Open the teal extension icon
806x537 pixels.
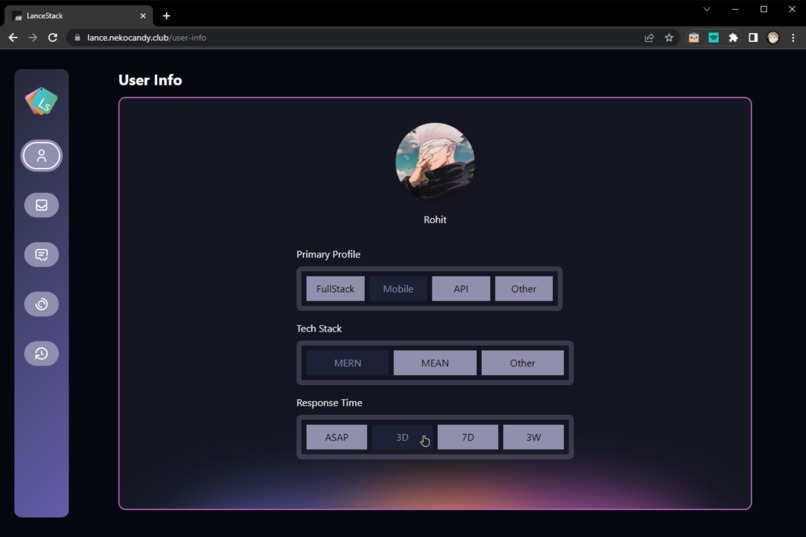[x=713, y=38]
